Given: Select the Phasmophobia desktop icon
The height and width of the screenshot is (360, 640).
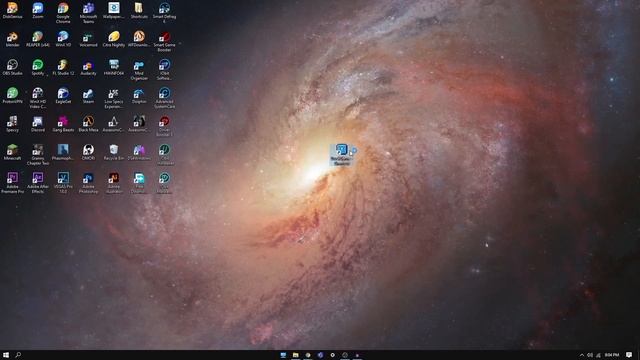Looking at the screenshot, I should [63, 152].
